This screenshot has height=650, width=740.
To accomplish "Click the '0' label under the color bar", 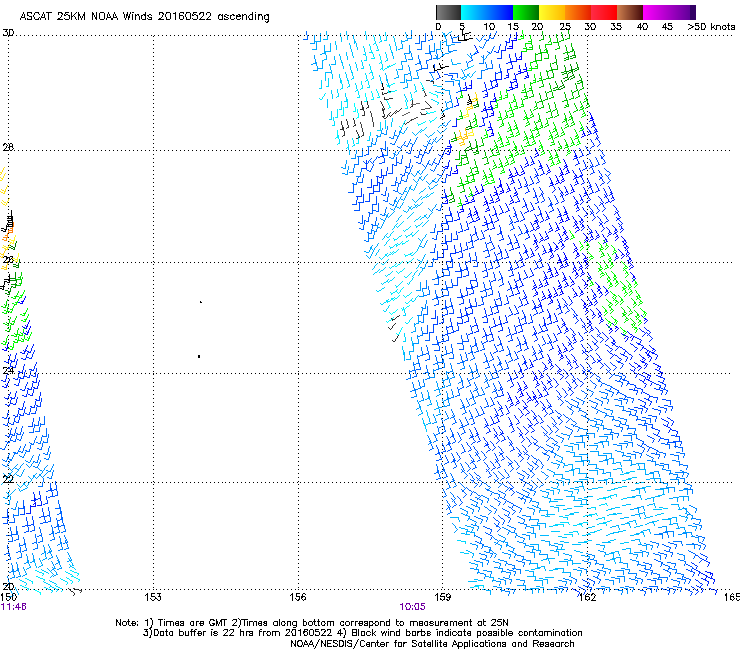I will point(438,26).
